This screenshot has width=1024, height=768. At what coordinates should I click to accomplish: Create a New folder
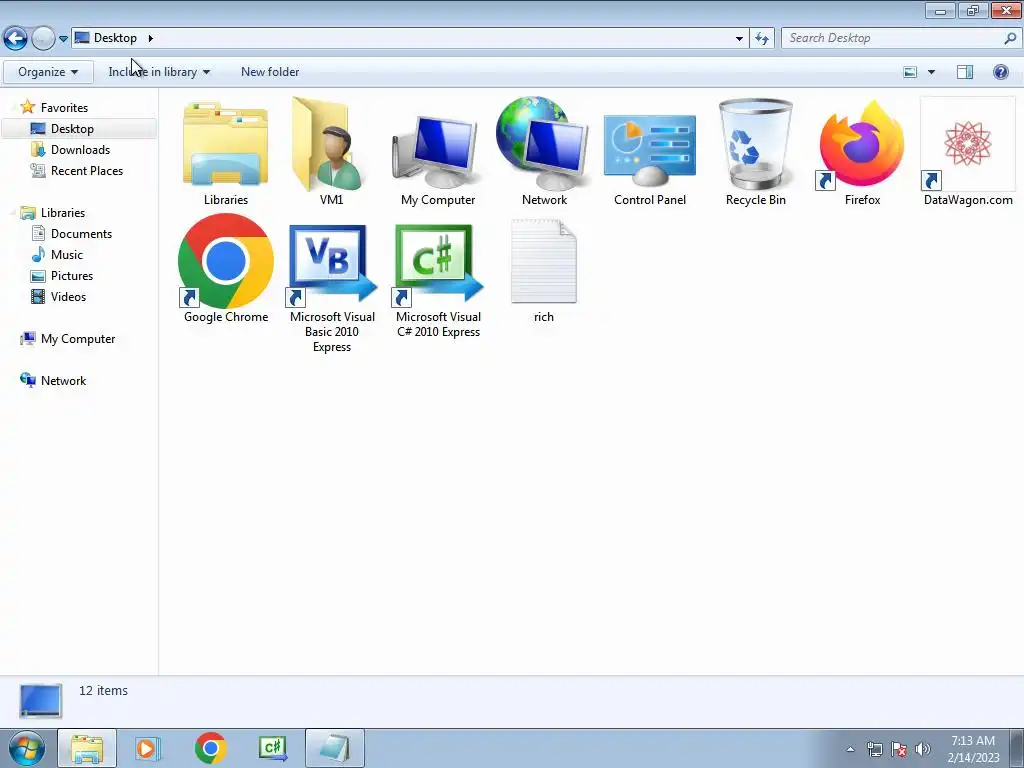coord(270,72)
